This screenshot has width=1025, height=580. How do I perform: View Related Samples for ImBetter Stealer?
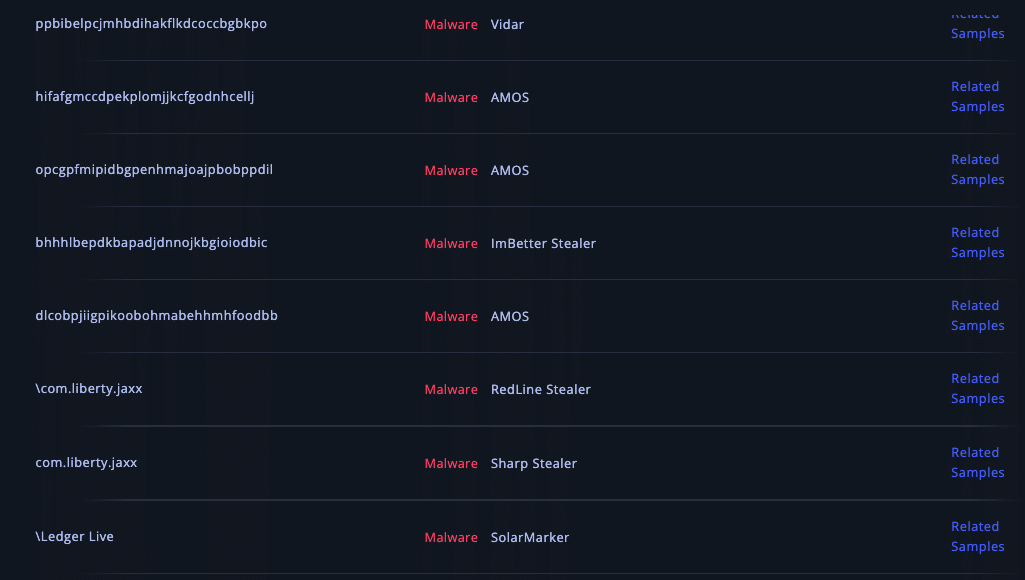[977, 243]
